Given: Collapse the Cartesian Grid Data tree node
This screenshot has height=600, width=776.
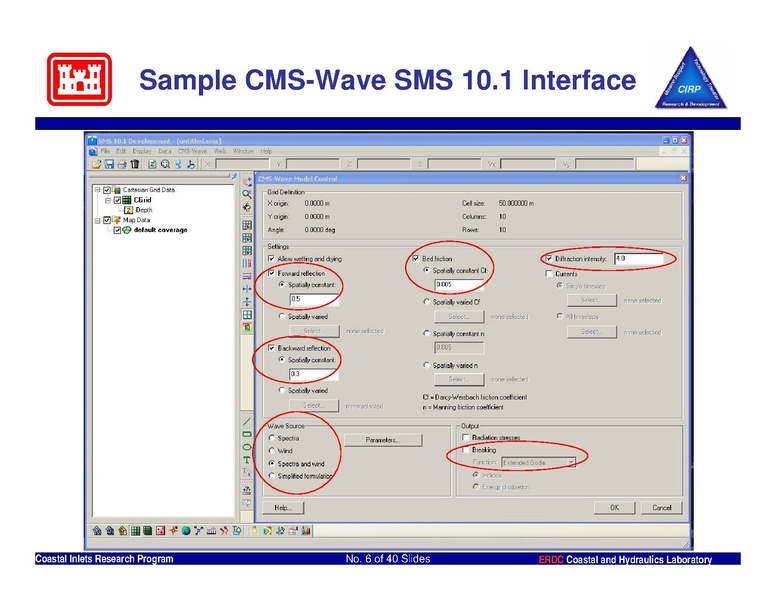Looking at the screenshot, I should [x=97, y=190].
